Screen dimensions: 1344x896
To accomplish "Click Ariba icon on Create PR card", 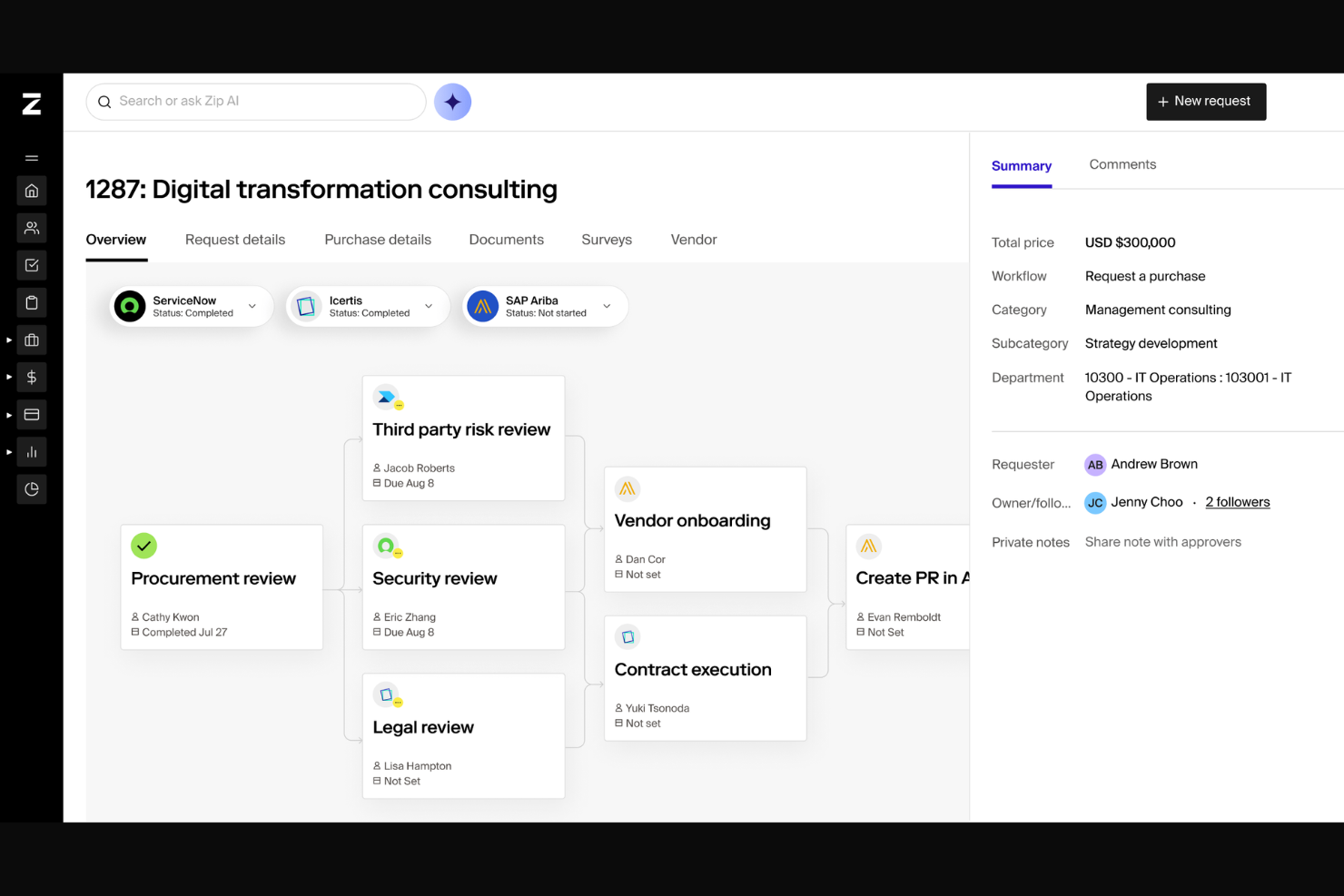I will (869, 546).
